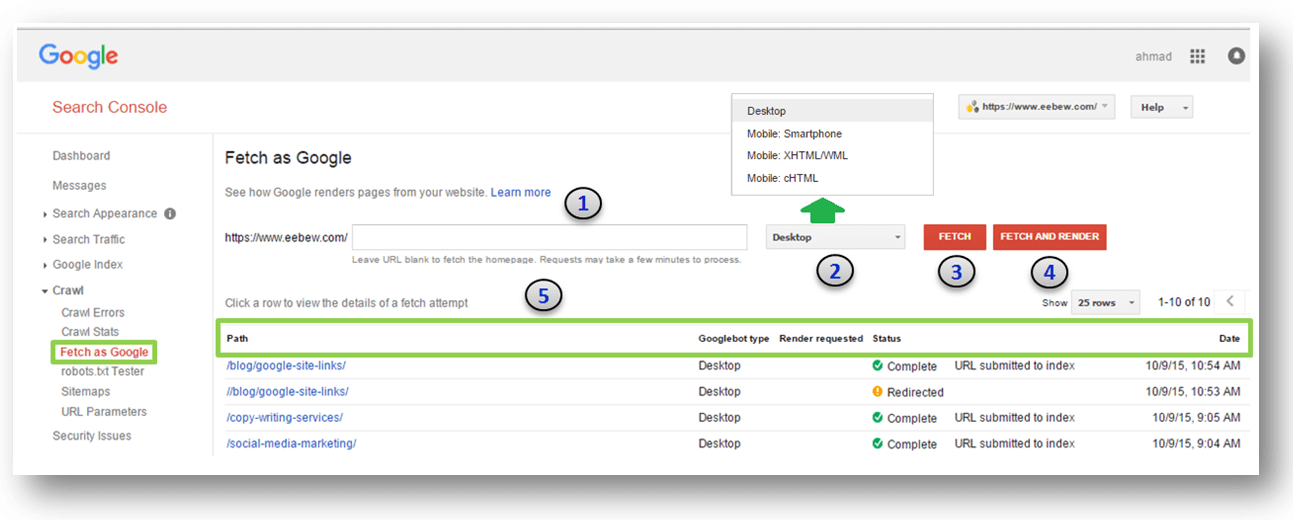Open Crawl Stats
The image size is (1293, 520).
[x=90, y=332]
